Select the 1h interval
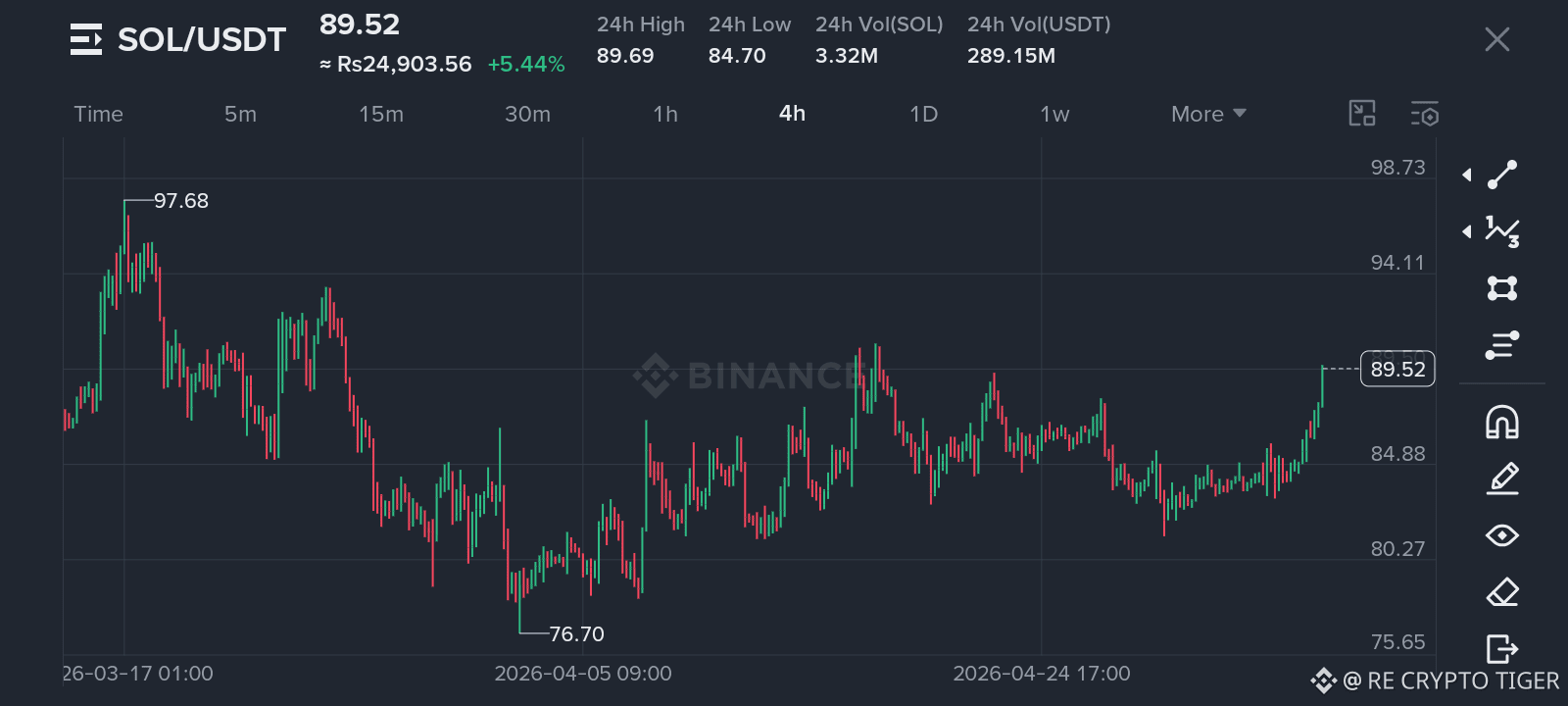The height and width of the screenshot is (706, 1568). click(x=665, y=114)
